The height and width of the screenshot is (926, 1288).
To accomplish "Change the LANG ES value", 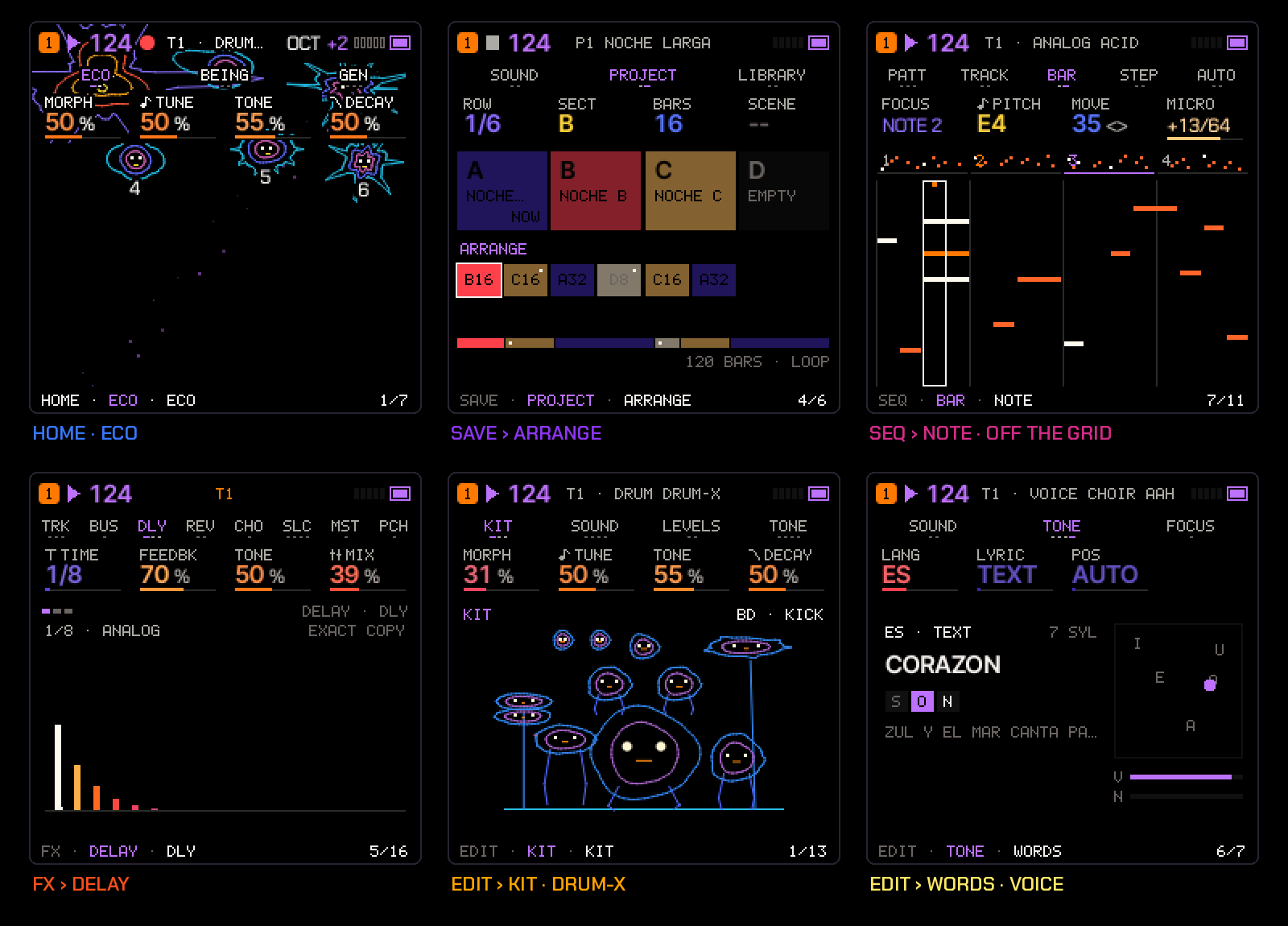I will (x=919, y=568).
